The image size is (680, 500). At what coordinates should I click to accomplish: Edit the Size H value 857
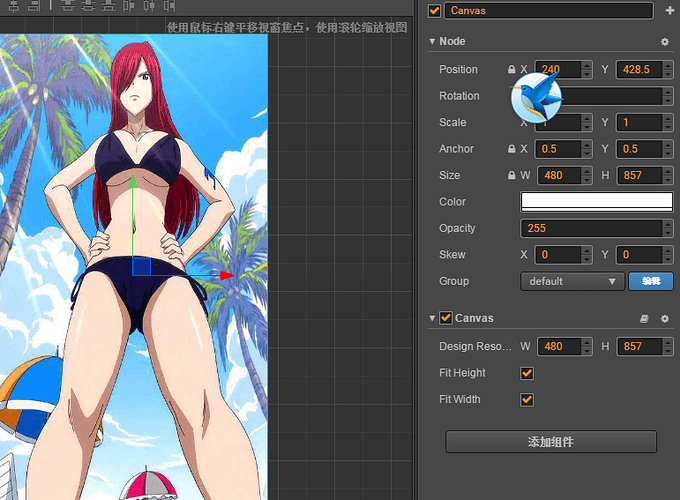point(639,175)
